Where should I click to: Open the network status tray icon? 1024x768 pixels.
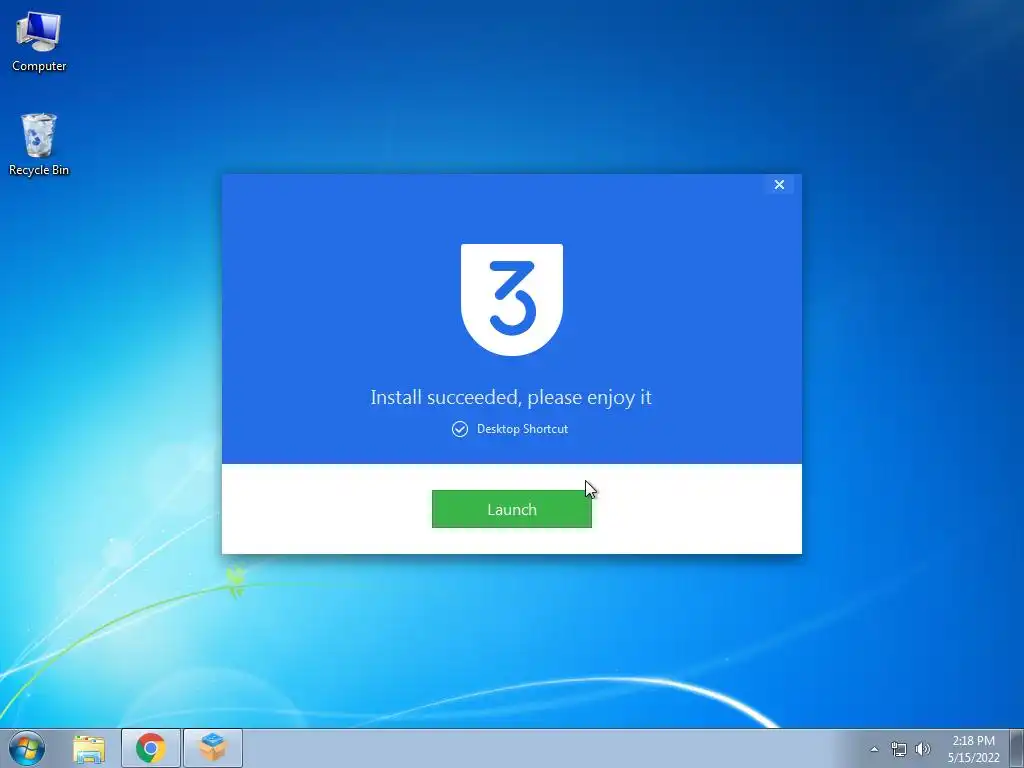899,749
